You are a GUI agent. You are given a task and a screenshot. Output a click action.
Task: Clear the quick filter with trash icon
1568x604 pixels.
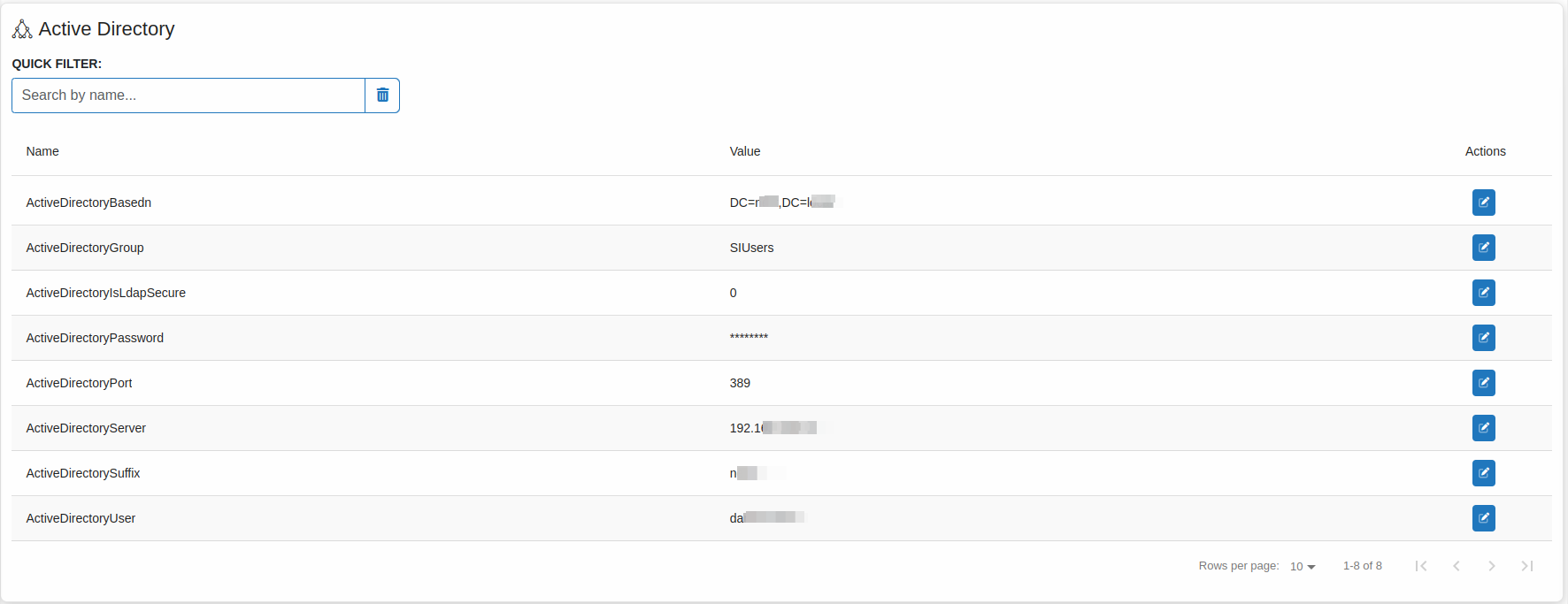382,96
